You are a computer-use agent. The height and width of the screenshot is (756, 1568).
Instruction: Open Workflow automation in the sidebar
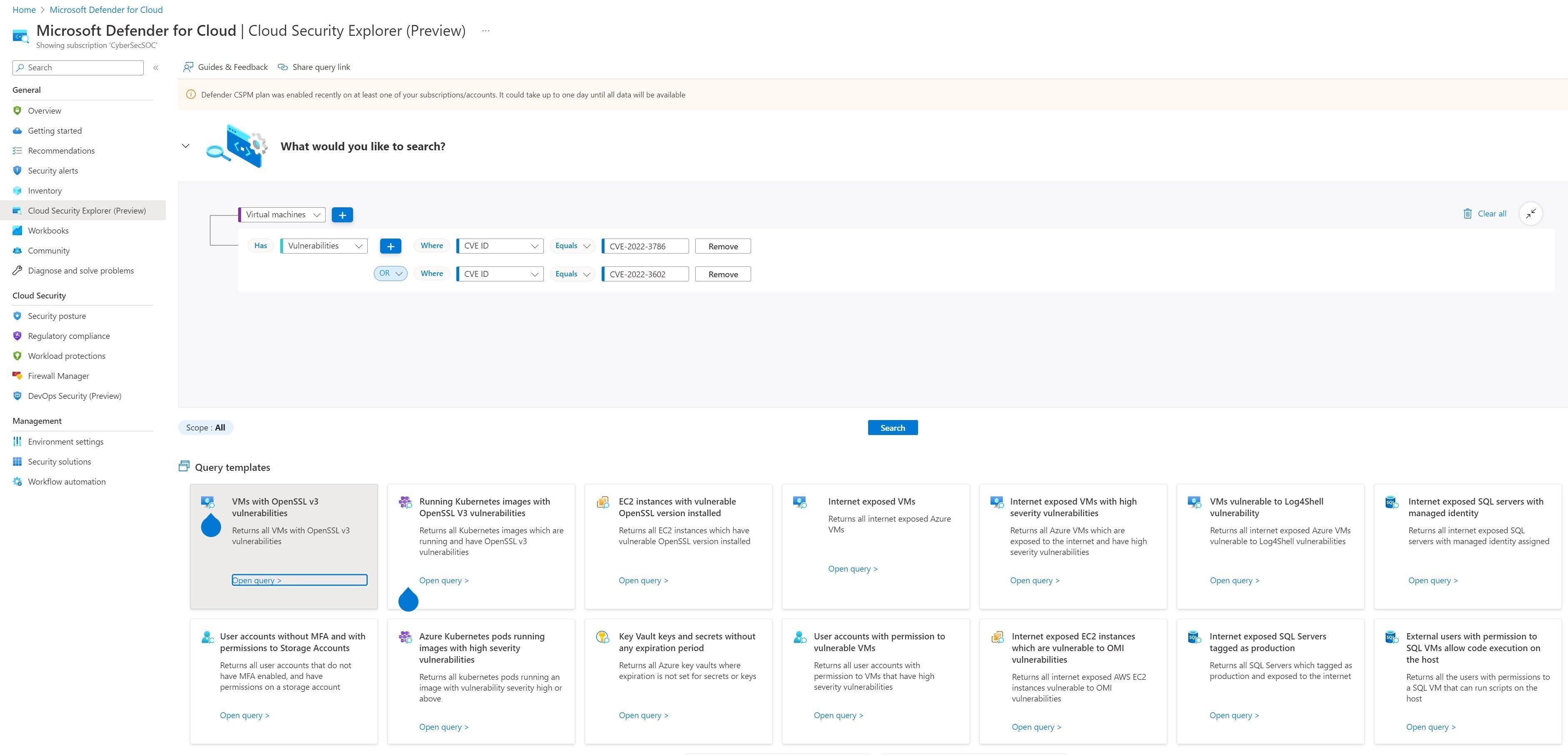tap(66, 482)
